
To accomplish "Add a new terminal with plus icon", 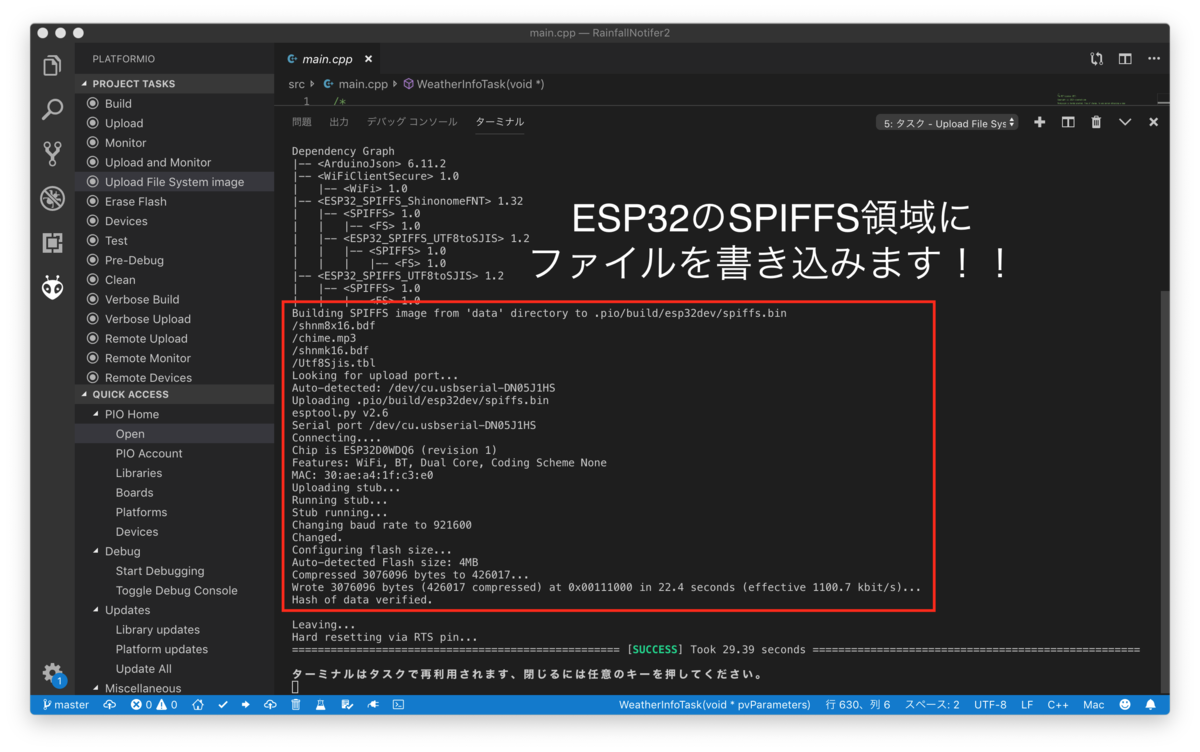I will pos(1039,122).
